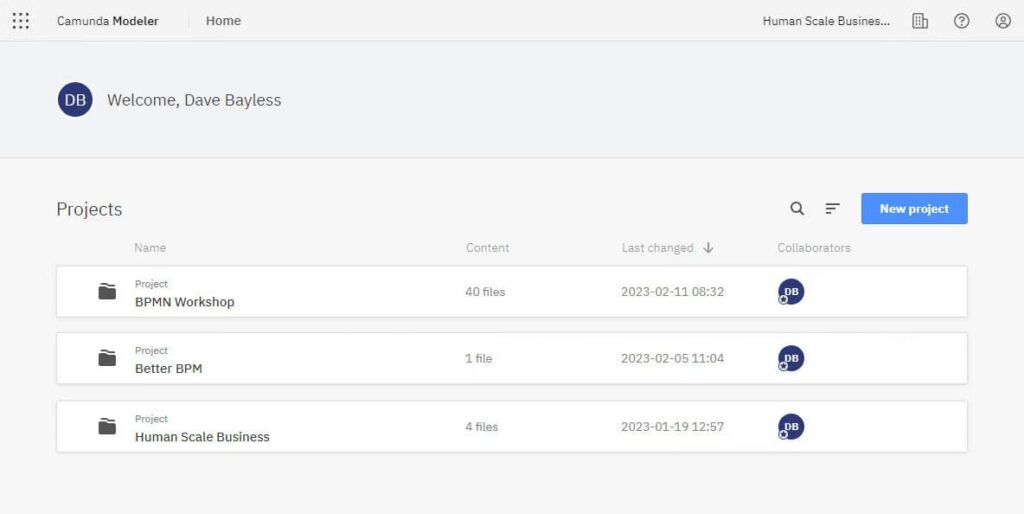The height and width of the screenshot is (514, 1024).
Task: Open the help question mark icon
Action: tap(962, 20)
